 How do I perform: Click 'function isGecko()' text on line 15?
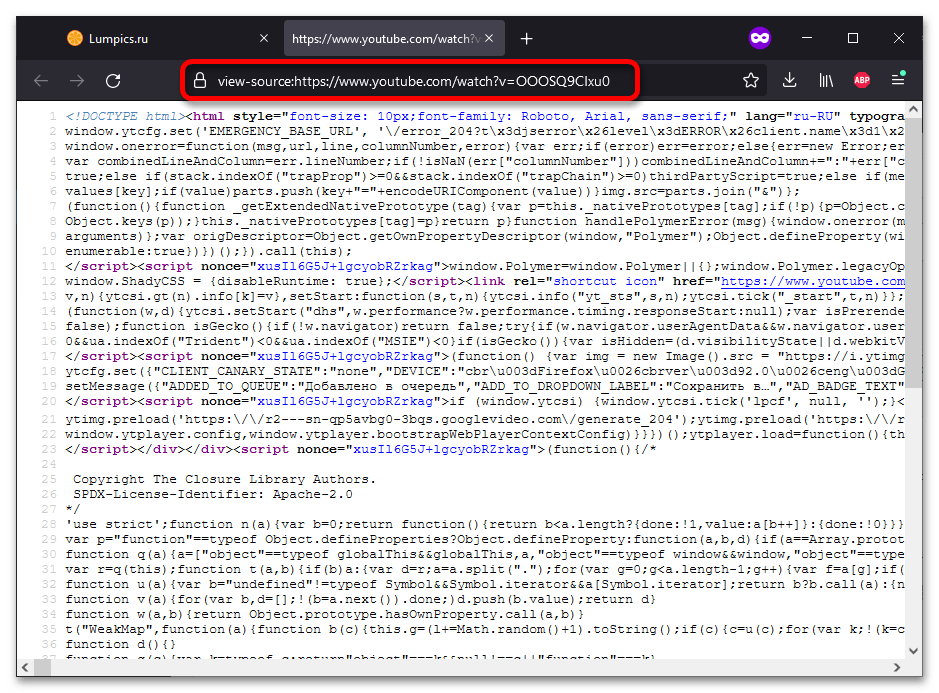tap(193, 326)
